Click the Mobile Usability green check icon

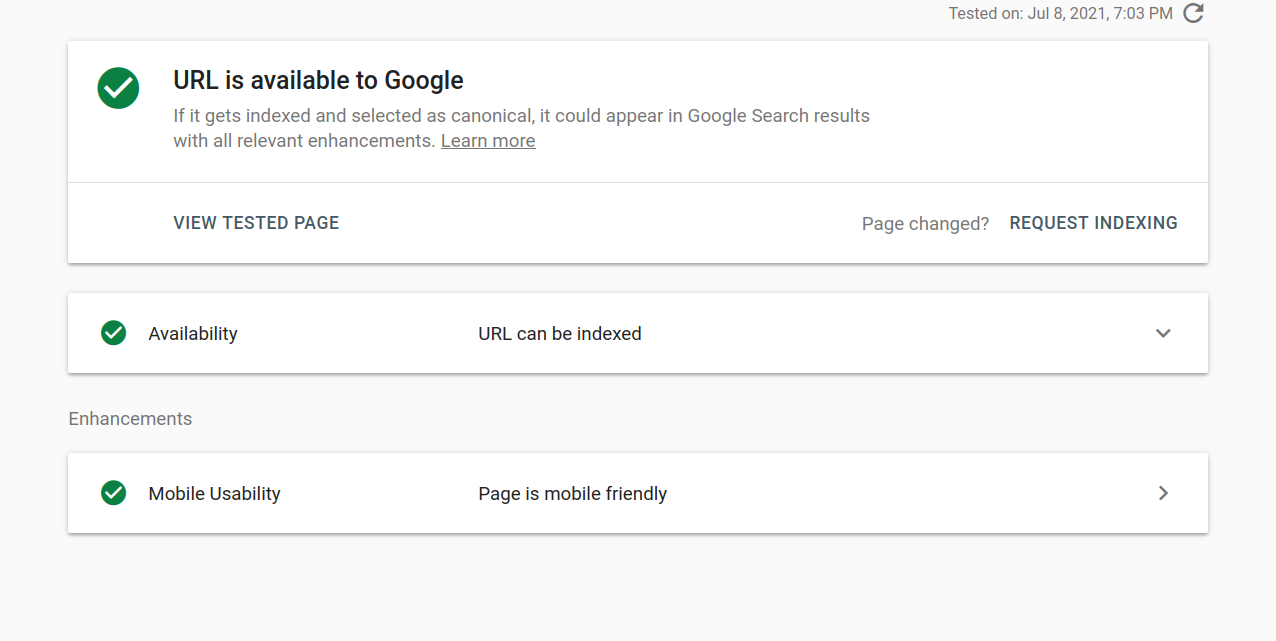coord(114,493)
